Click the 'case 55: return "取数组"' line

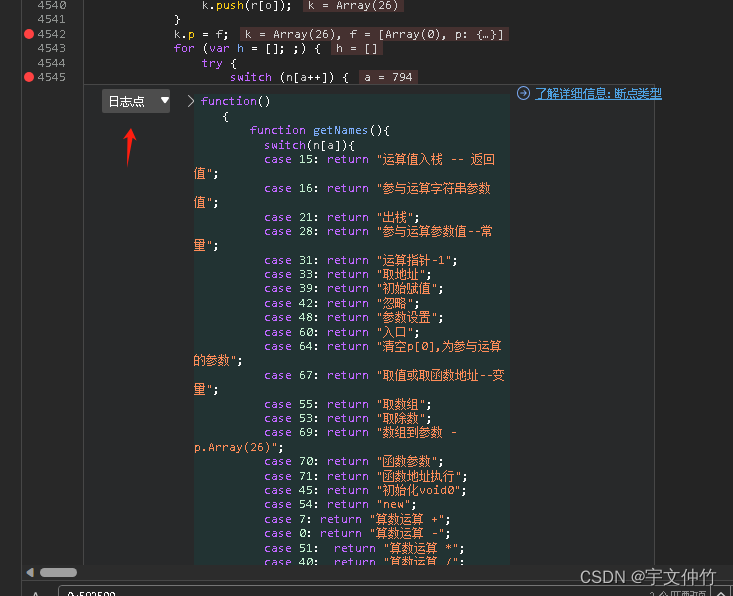[x=347, y=404]
